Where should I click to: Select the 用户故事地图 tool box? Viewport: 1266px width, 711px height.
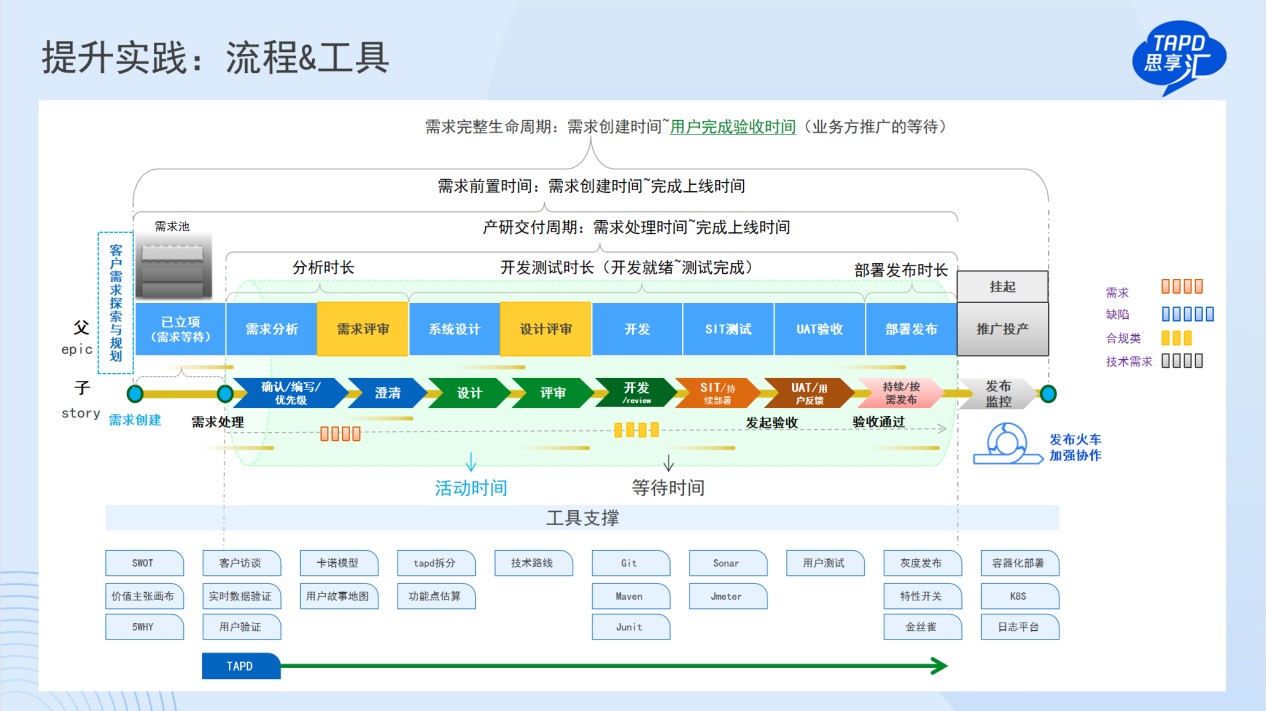click(339, 596)
